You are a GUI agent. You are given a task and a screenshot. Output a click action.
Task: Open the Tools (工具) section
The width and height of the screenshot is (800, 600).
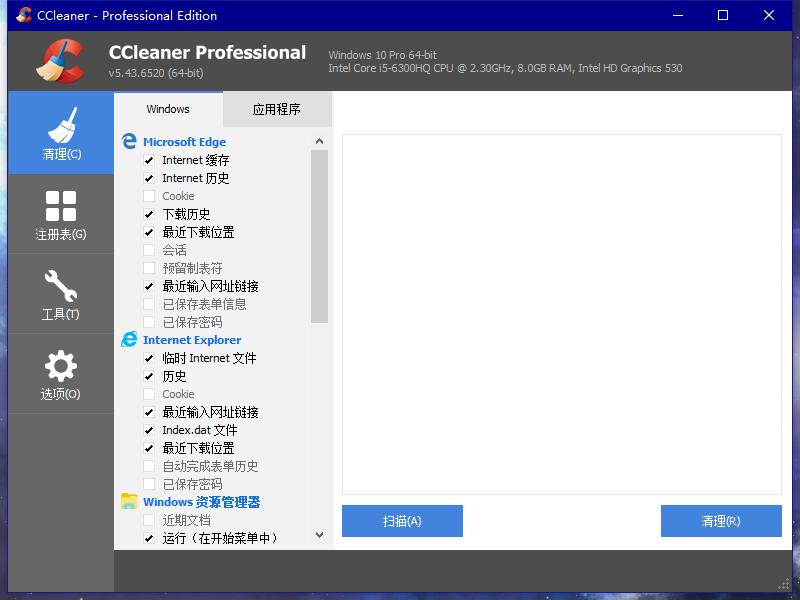click(x=61, y=294)
